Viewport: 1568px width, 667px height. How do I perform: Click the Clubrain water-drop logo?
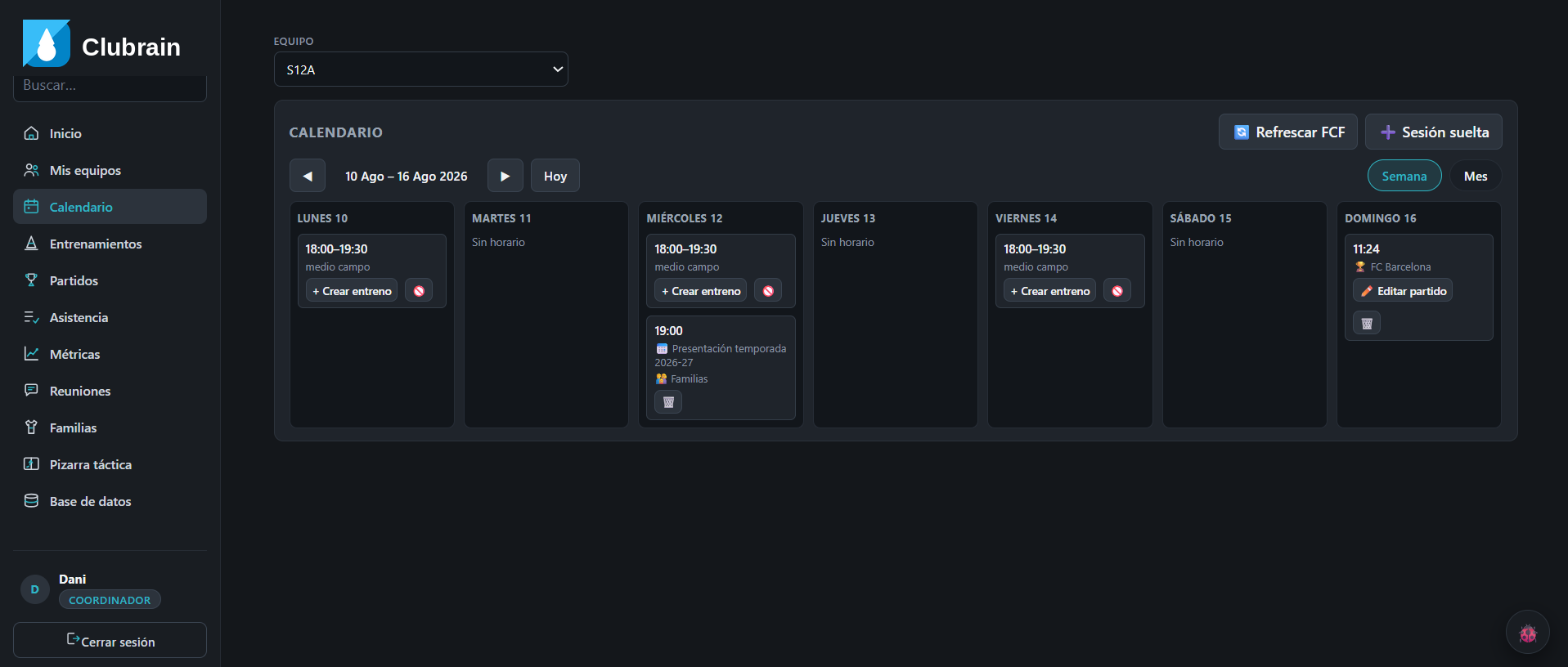[x=47, y=43]
